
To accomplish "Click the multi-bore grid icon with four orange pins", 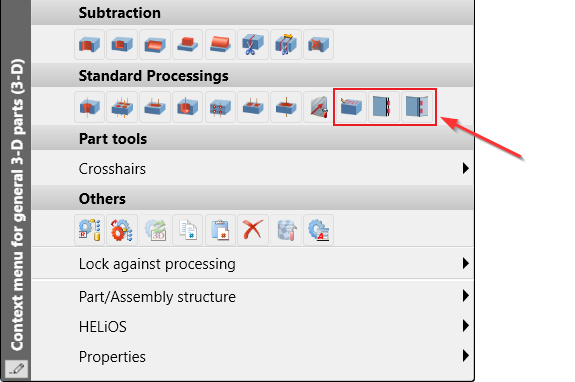I will point(122,107).
